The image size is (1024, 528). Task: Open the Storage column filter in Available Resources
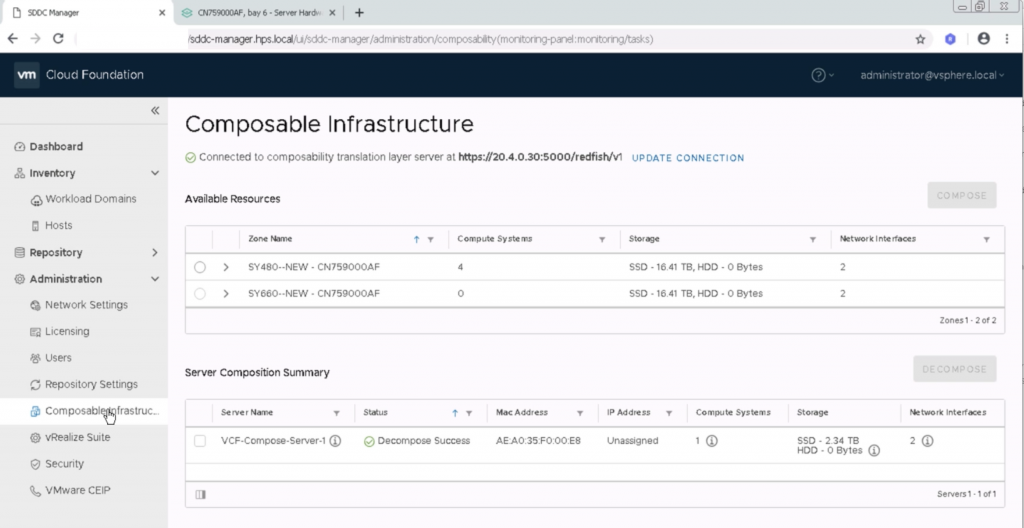pos(812,240)
